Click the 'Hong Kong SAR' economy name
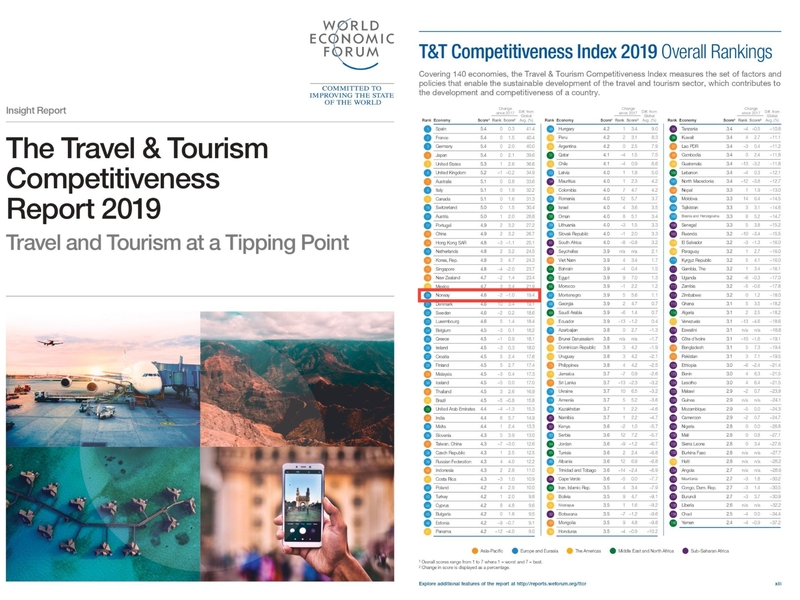 tap(449, 242)
